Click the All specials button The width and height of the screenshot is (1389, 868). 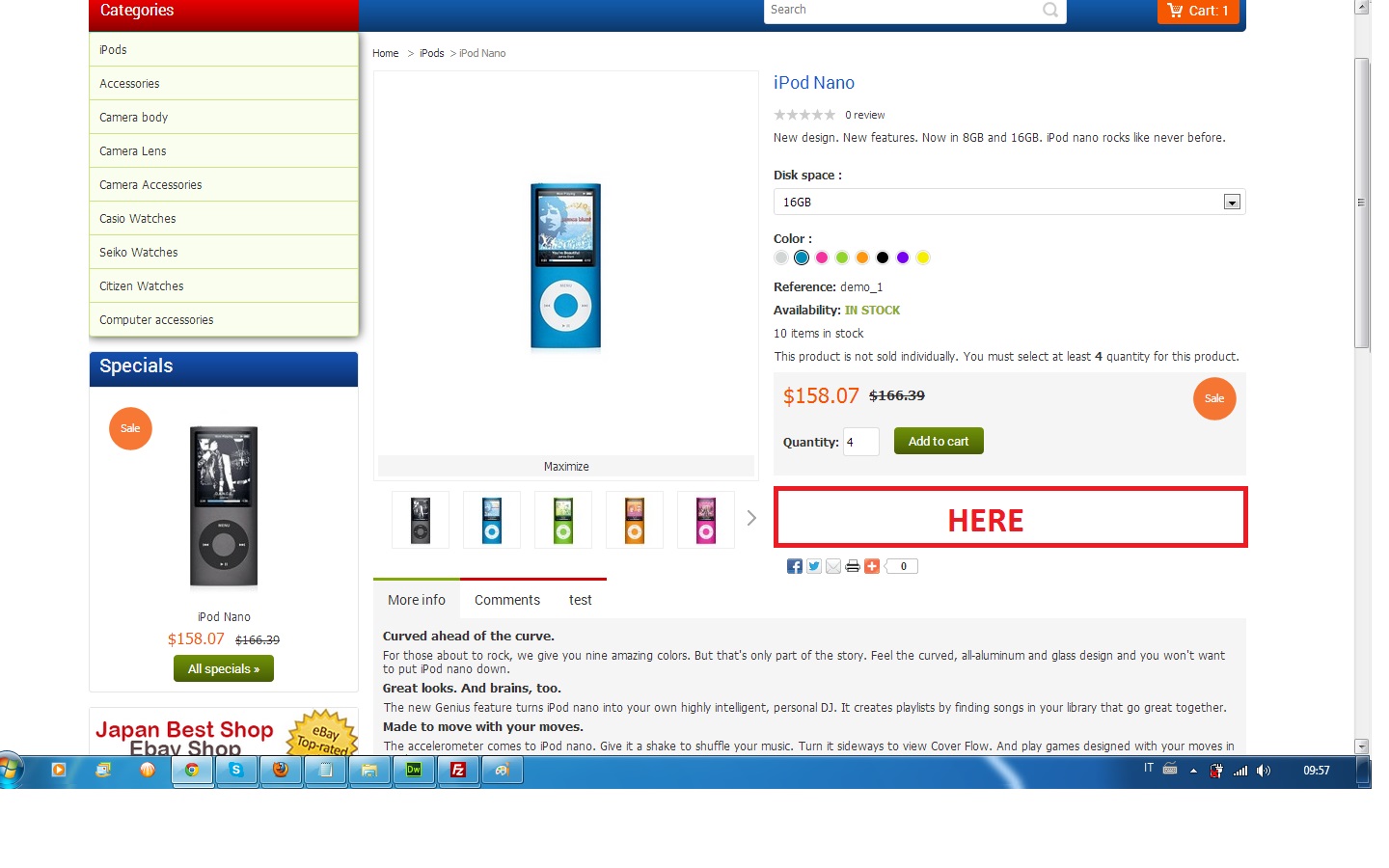[x=224, y=668]
